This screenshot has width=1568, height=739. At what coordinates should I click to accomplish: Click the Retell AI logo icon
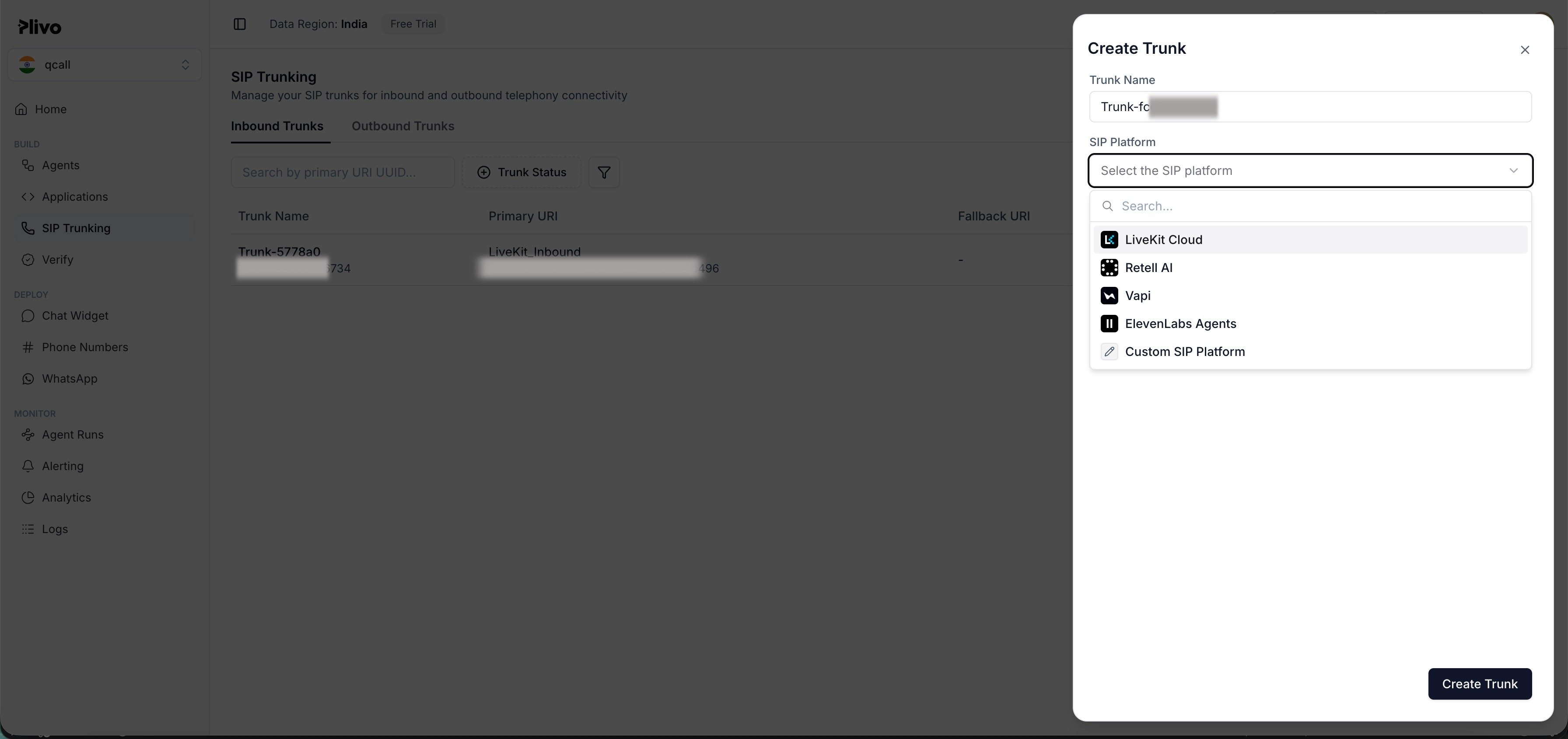click(x=1109, y=268)
